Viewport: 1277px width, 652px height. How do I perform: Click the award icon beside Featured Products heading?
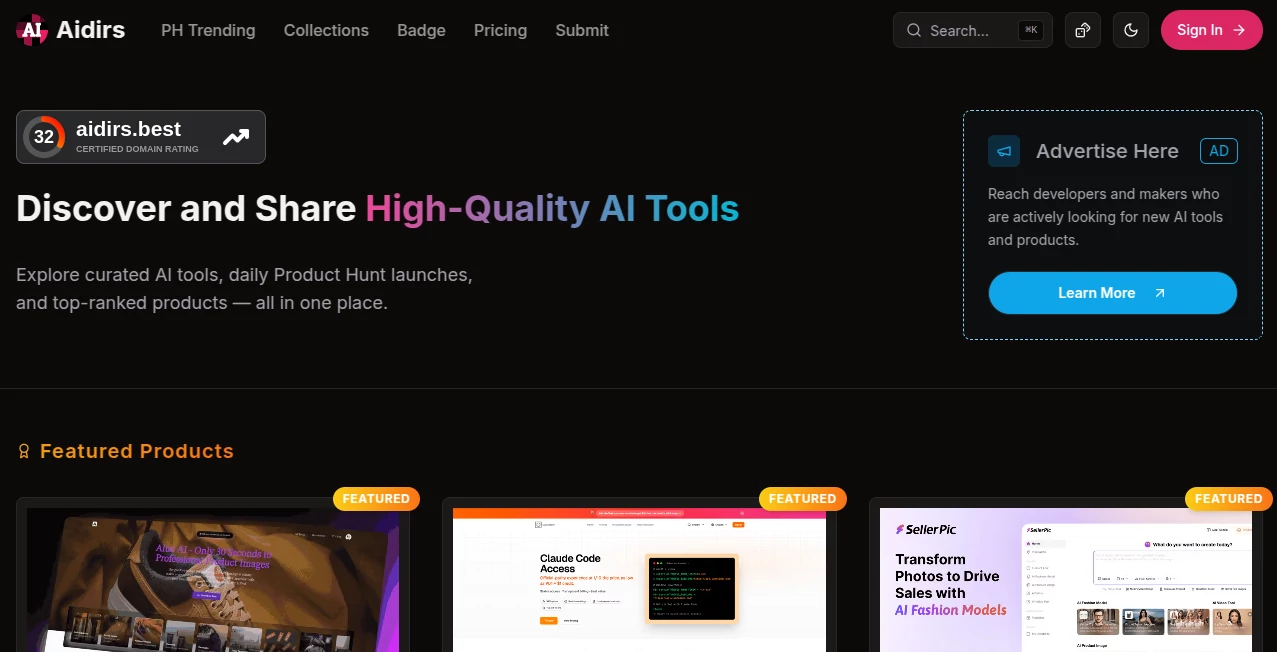(x=24, y=451)
